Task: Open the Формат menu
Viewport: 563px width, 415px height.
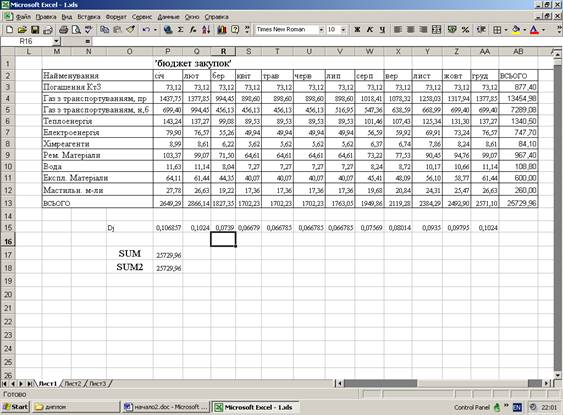Action: pyautogui.click(x=116, y=17)
